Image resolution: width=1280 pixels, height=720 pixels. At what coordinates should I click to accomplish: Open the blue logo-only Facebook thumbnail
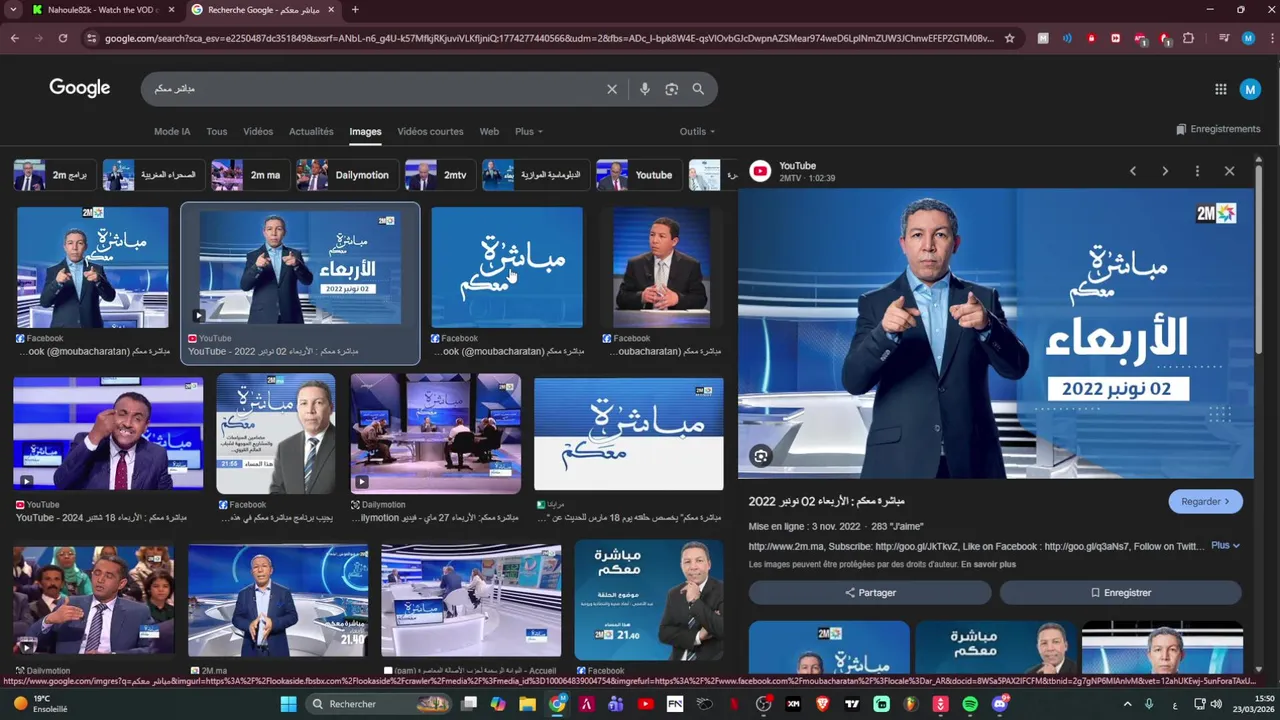[x=507, y=267]
